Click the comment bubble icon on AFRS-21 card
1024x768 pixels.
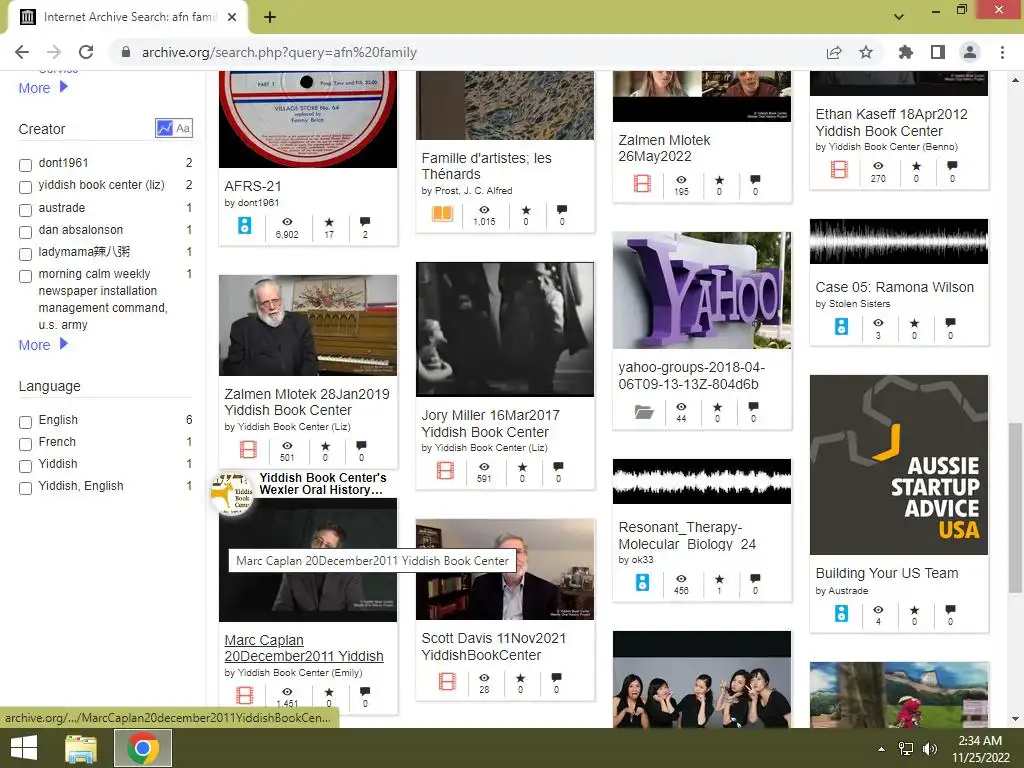point(365,222)
